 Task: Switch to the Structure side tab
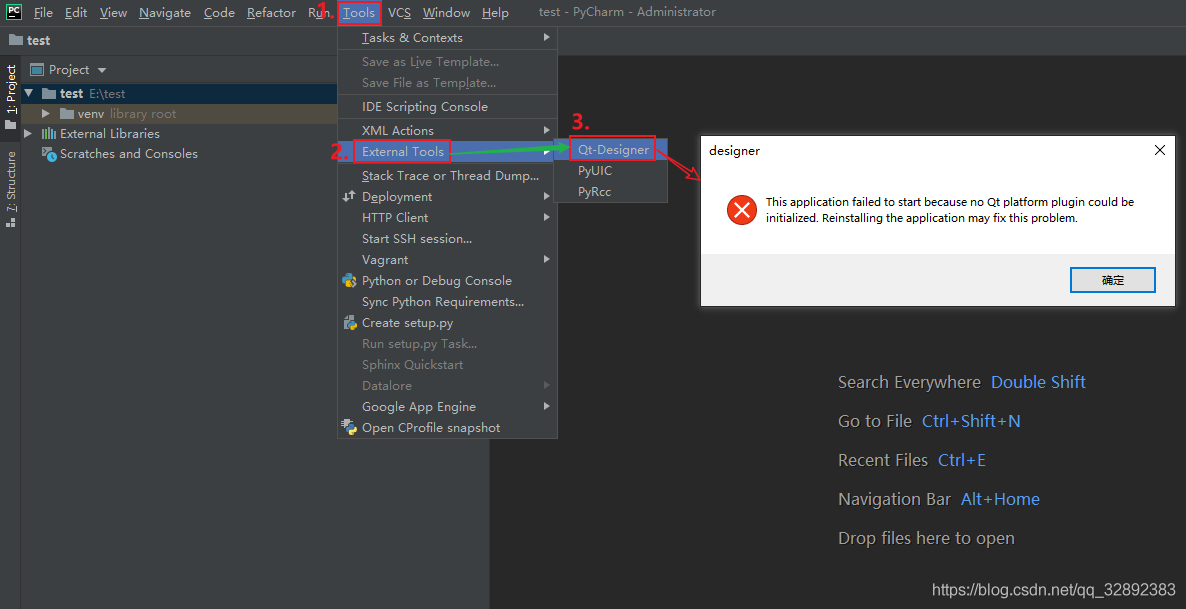pos(11,188)
